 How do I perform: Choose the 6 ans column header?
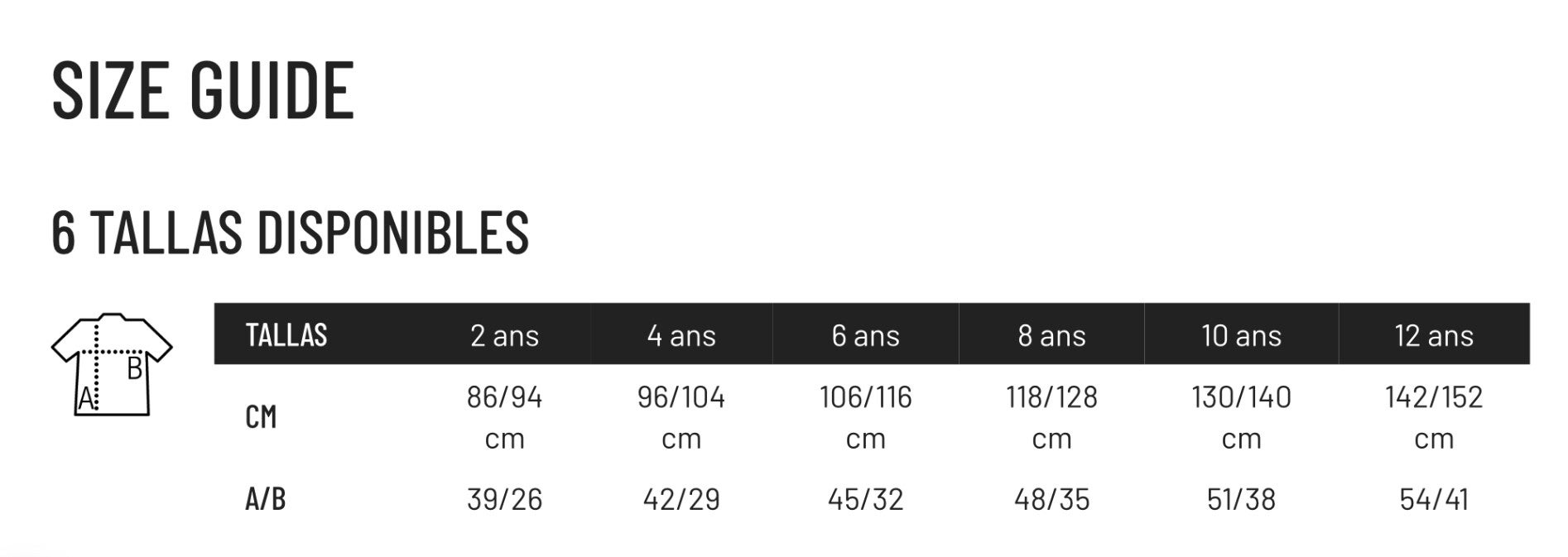pos(865,335)
